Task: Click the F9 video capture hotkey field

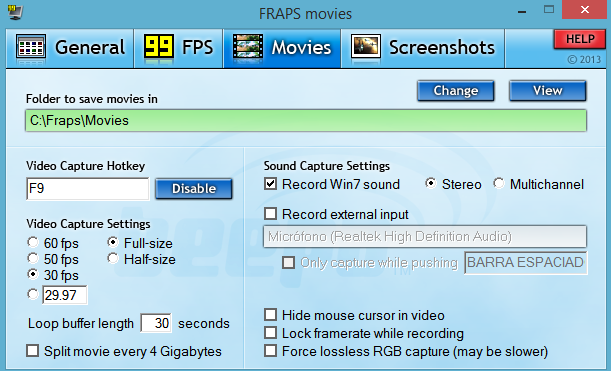Action: click(x=88, y=189)
